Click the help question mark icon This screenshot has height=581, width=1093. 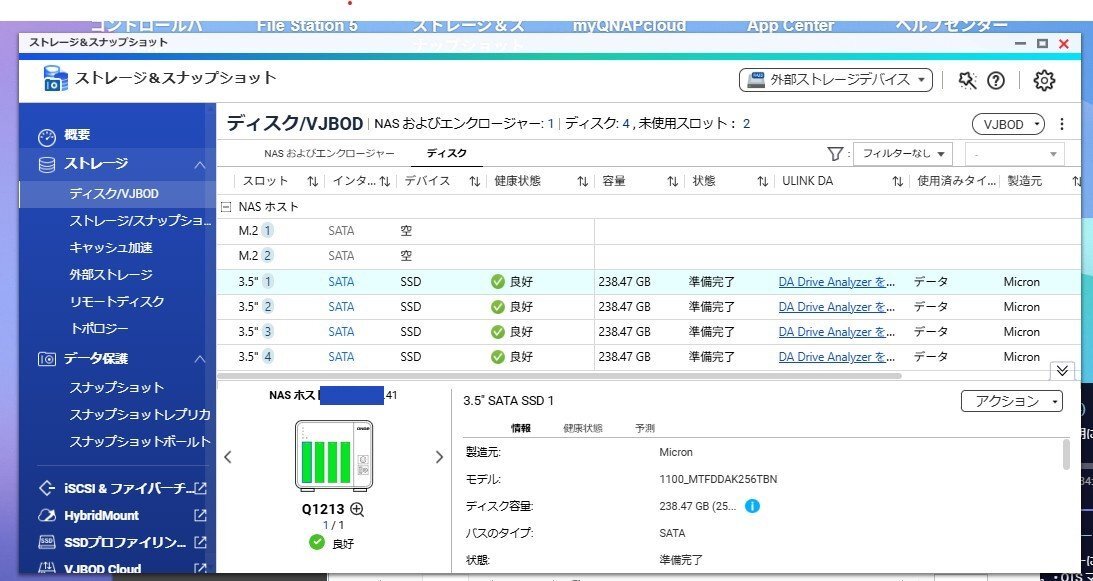click(x=995, y=80)
